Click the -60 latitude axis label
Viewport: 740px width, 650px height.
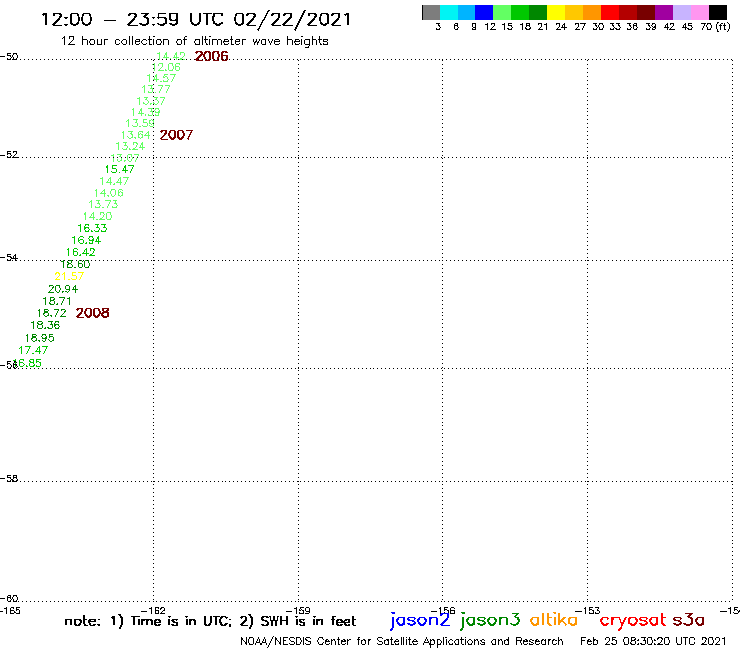(x=9, y=599)
